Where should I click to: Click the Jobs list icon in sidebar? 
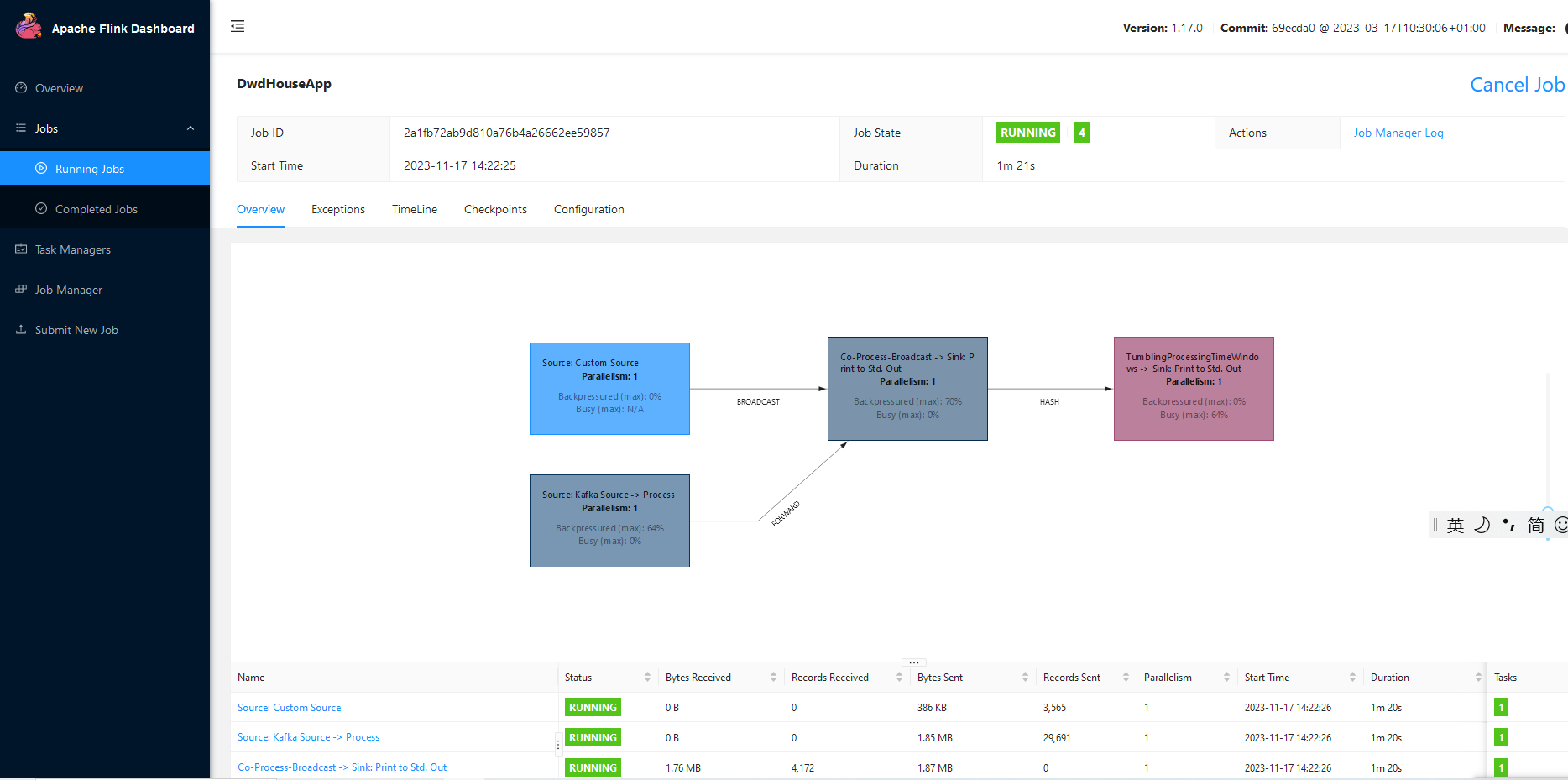[x=21, y=128]
